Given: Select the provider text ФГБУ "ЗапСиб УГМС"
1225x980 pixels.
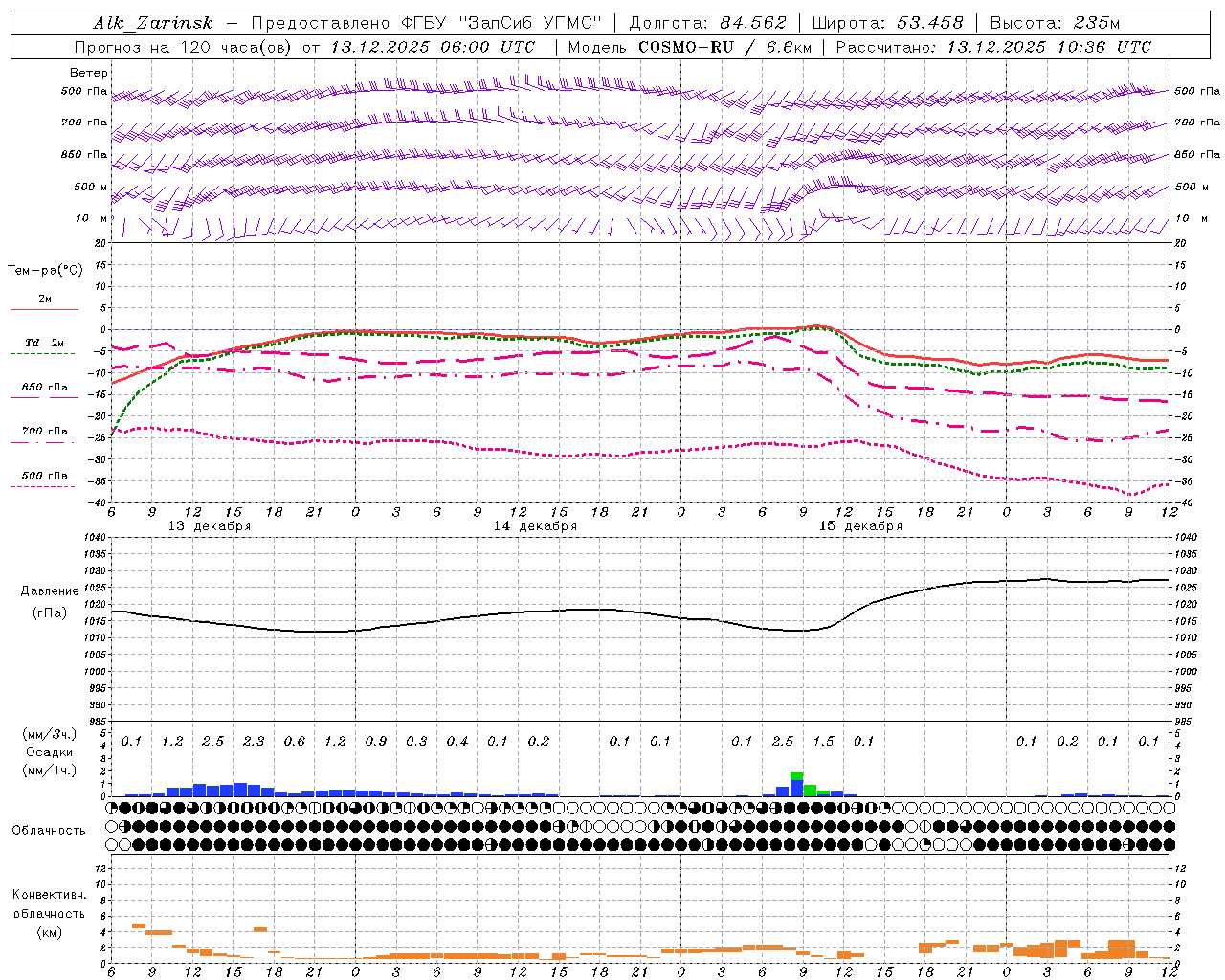Looking at the screenshot, I should [x=503, y=23].
